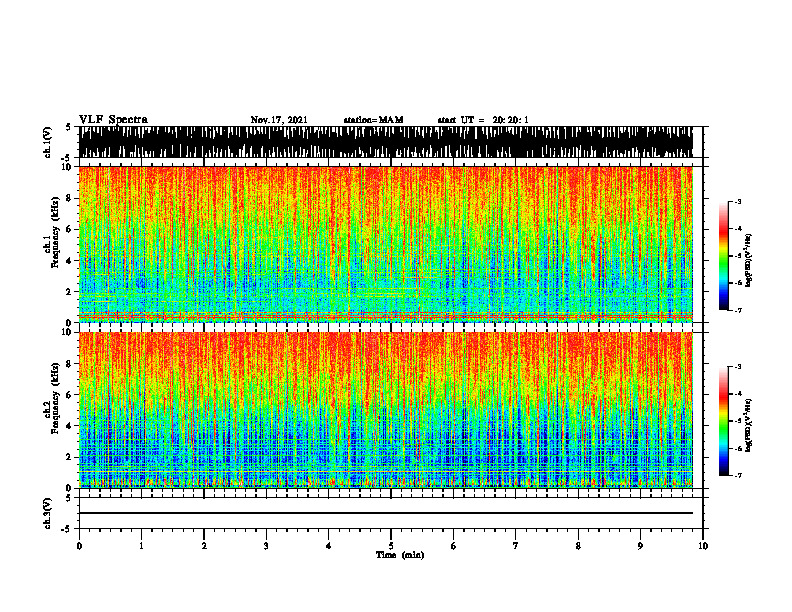The image size is (792, 612).
Task: Click the "ch.1 Frequency (kHz)" axis label
Action: click(x=54, y=233)
